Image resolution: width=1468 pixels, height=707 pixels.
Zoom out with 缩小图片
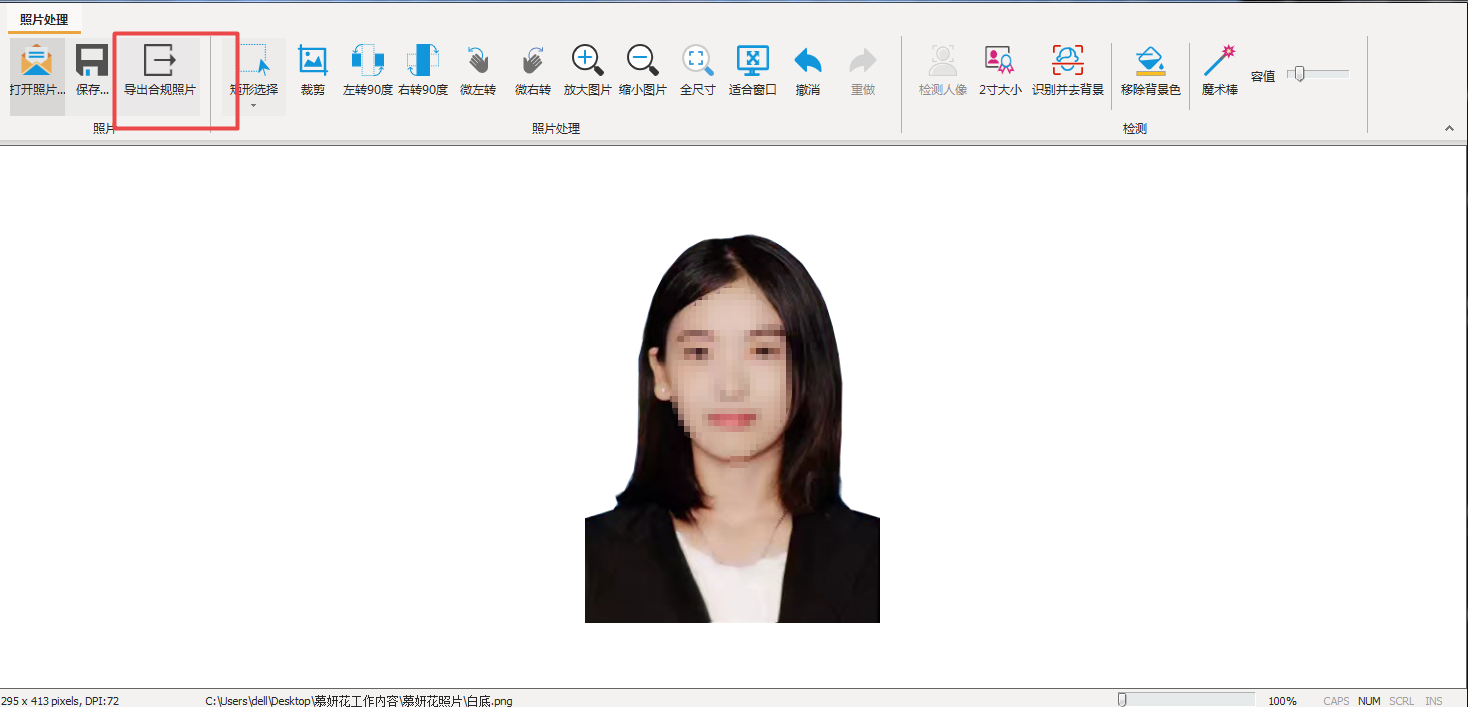point(642,70)
